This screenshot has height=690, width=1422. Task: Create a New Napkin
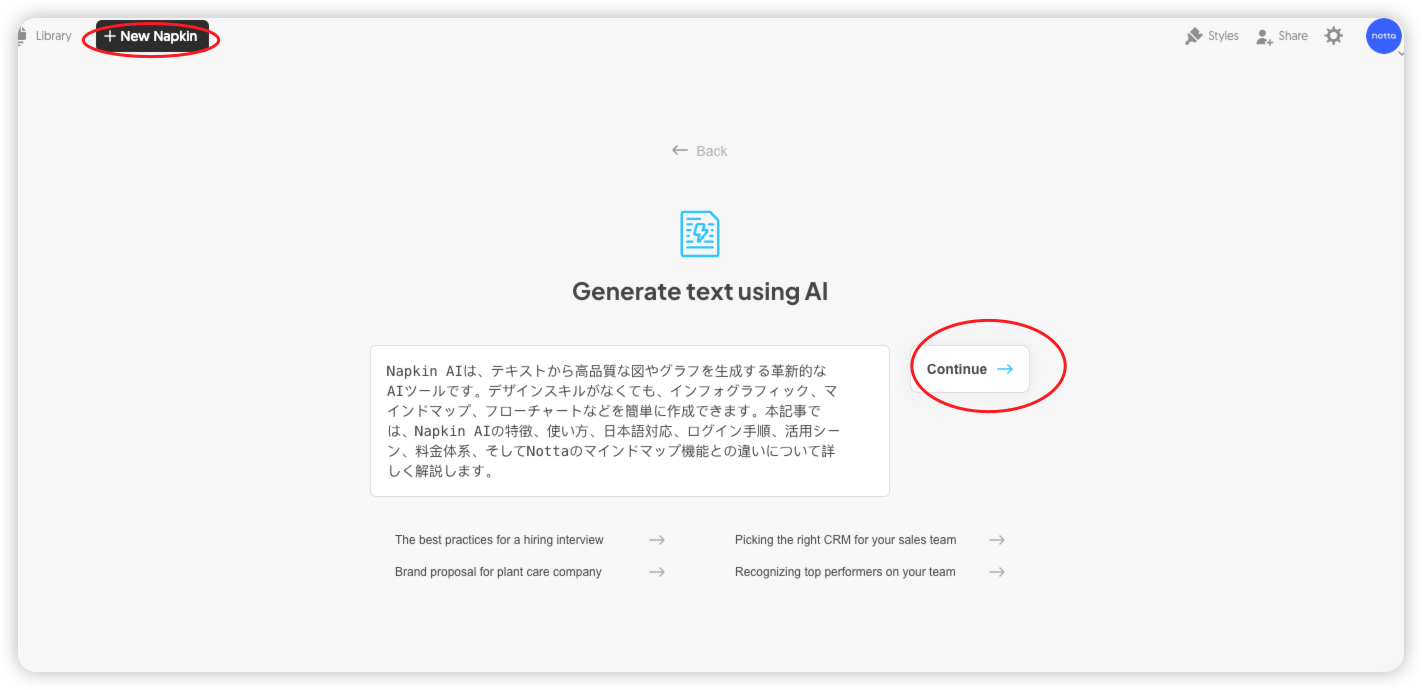tap(152, 36)
